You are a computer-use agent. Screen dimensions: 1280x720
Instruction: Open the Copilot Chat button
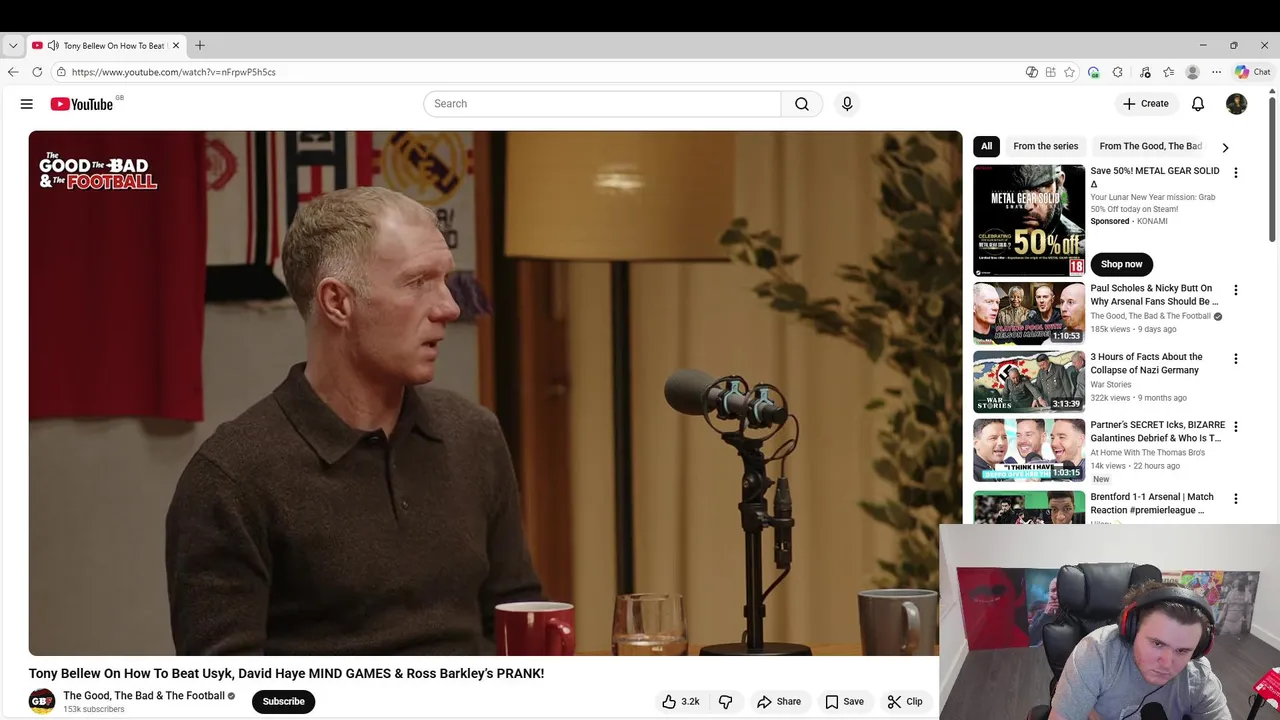1252,72
